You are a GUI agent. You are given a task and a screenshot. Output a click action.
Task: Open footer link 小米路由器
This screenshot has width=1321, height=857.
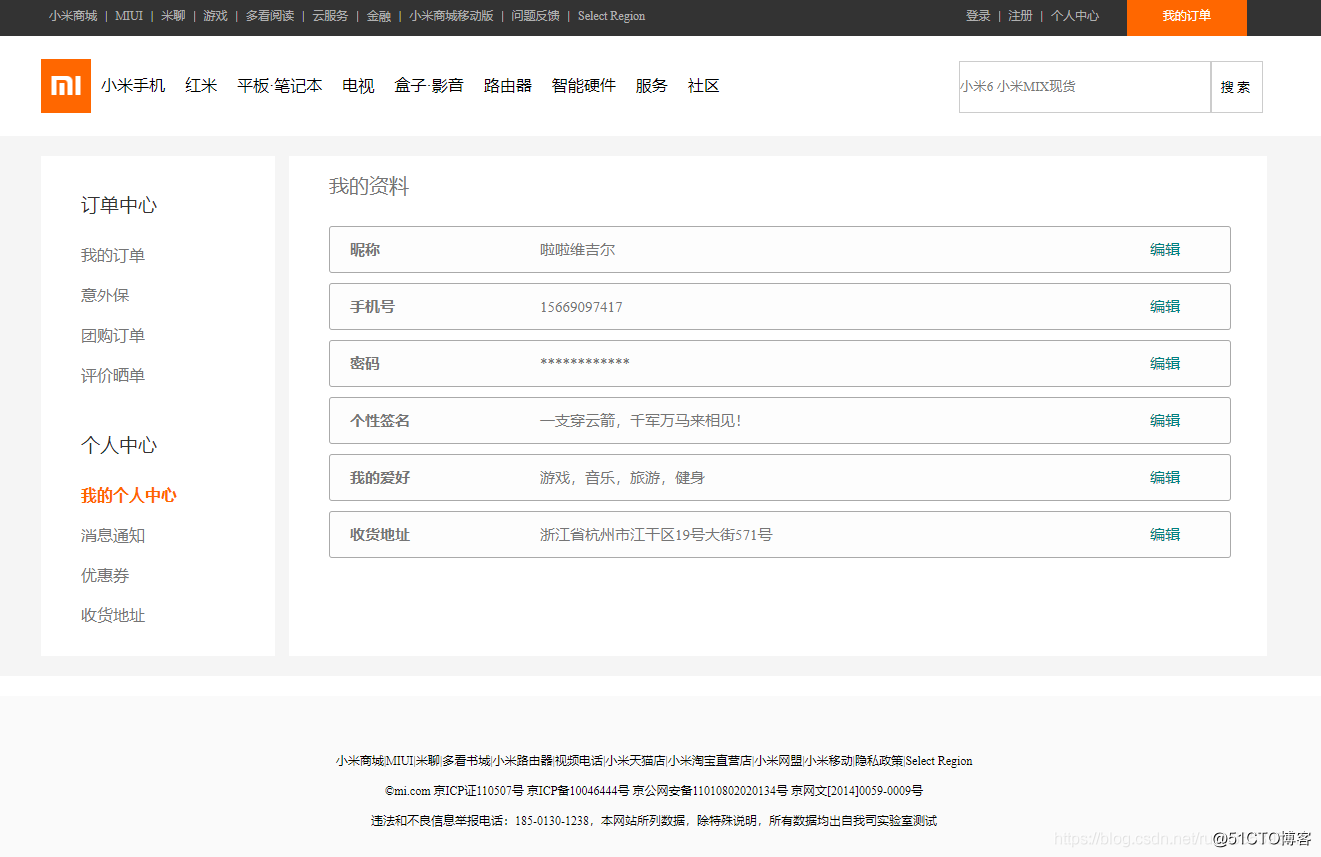pos(523,761)
